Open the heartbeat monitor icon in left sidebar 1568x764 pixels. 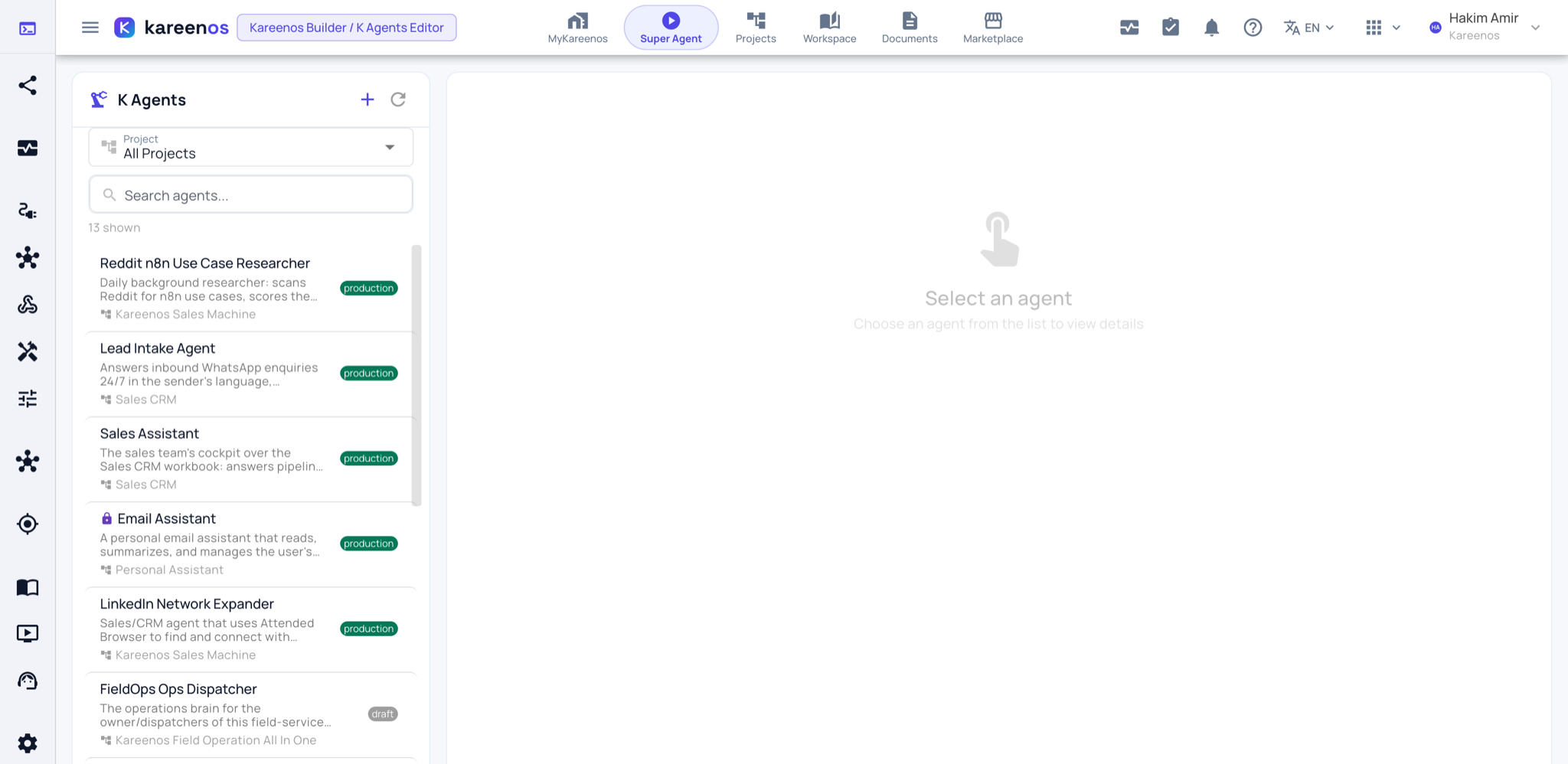28,148
